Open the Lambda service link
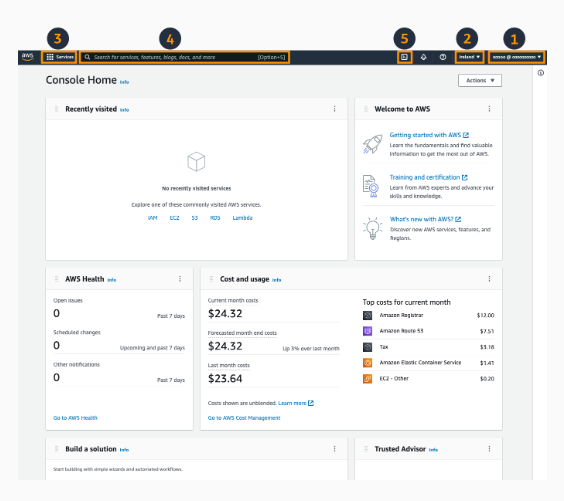This screenshot has height=501, width=564. coord(242,218)
